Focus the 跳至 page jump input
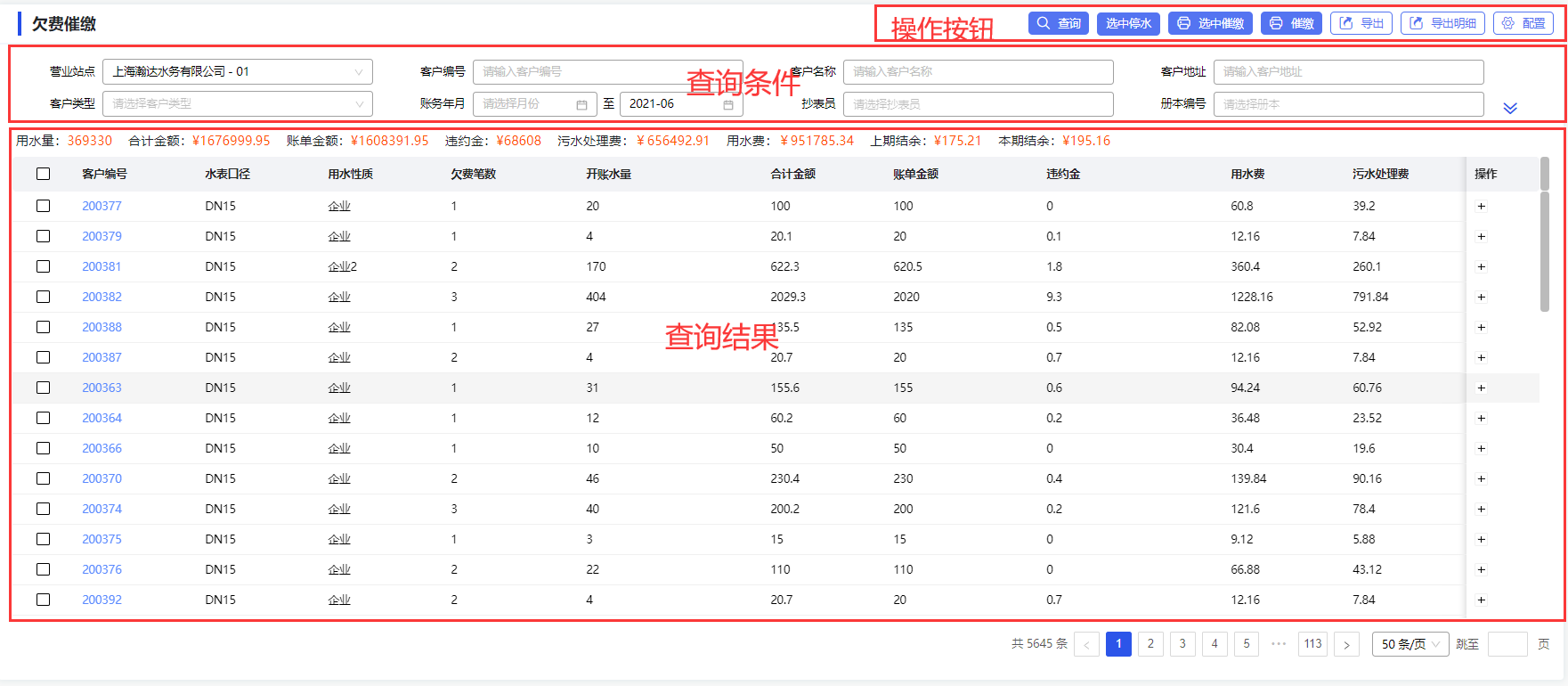Viewport: 1568px width, 686px height. coord(1507,644)
